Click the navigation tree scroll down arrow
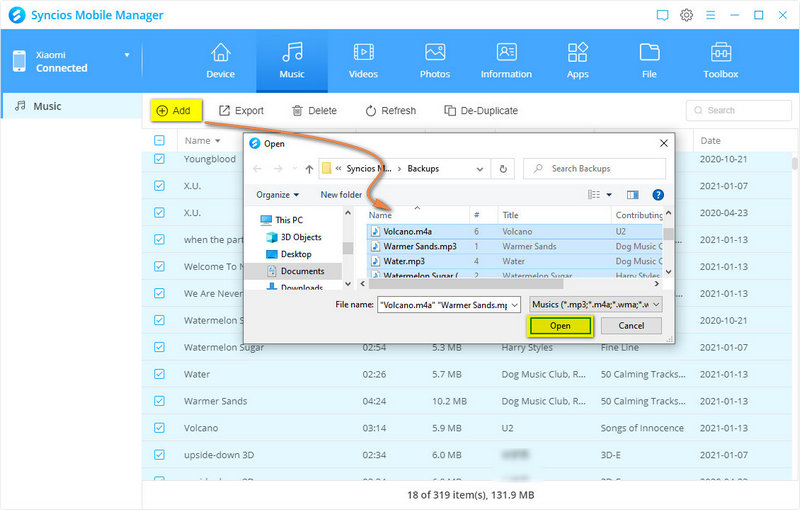The width and height of the screenshot is (800, 510). point(348,284)
